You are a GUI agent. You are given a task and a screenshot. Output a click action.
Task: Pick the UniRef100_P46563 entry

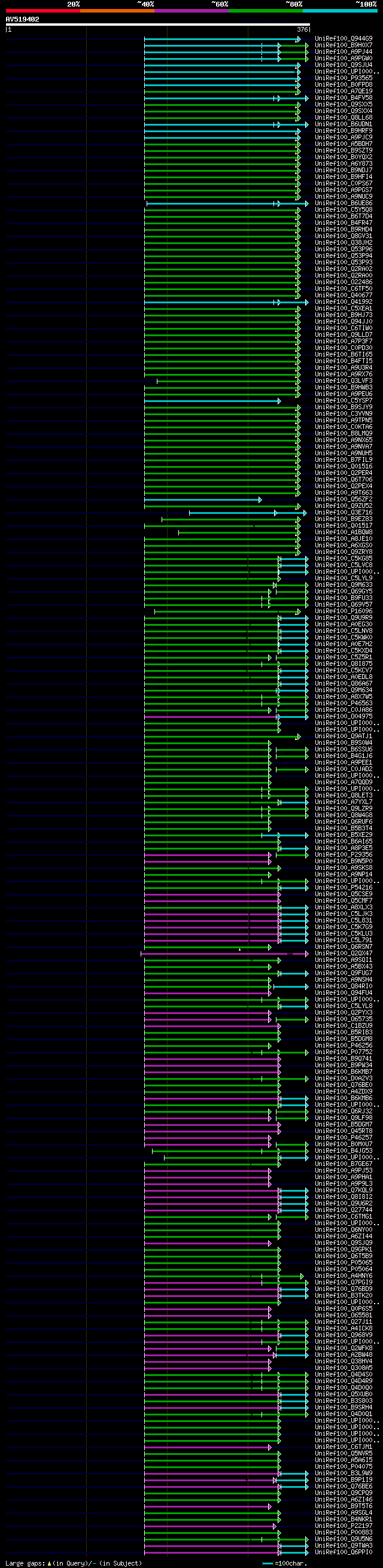[x=344, y=704]
